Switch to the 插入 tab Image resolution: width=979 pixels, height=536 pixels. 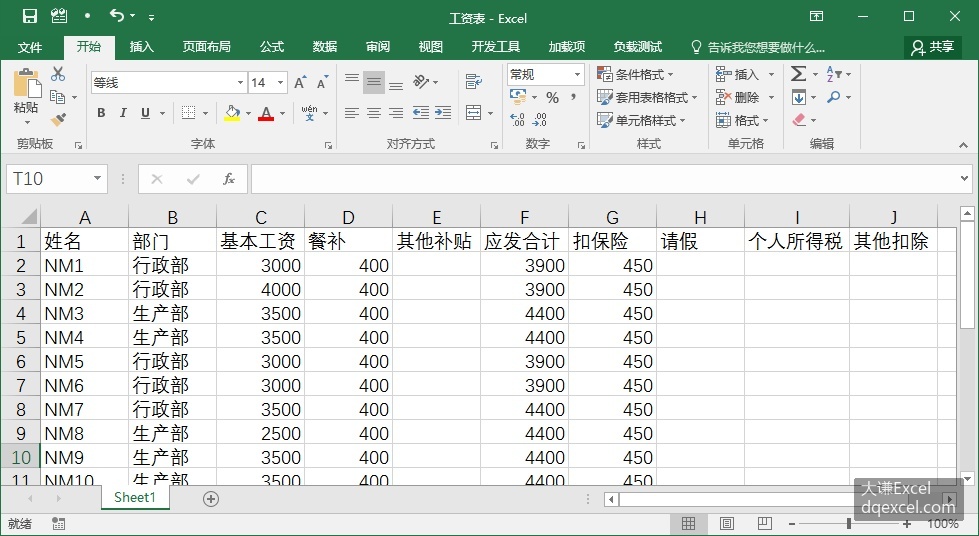tap(141, 47)
